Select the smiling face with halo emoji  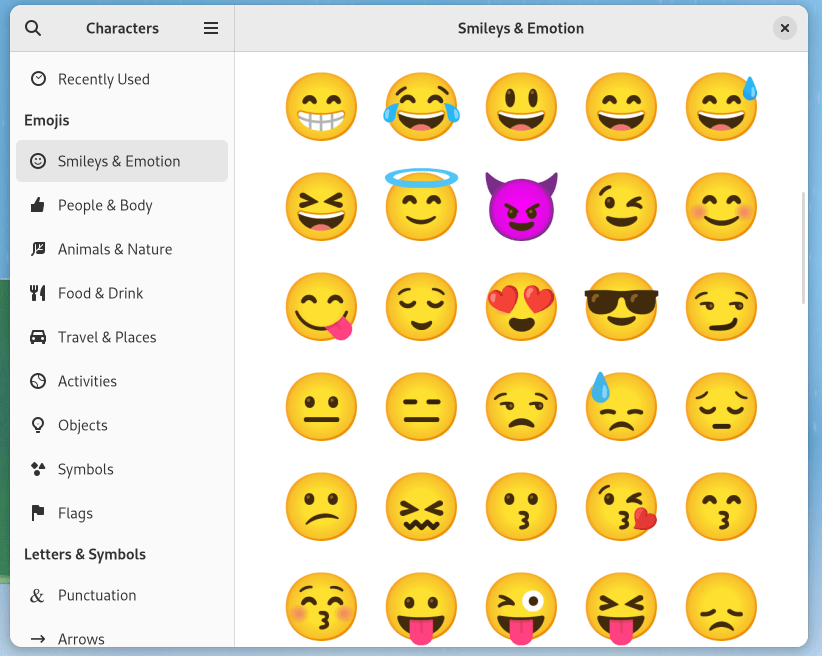(x=421, y=207)
